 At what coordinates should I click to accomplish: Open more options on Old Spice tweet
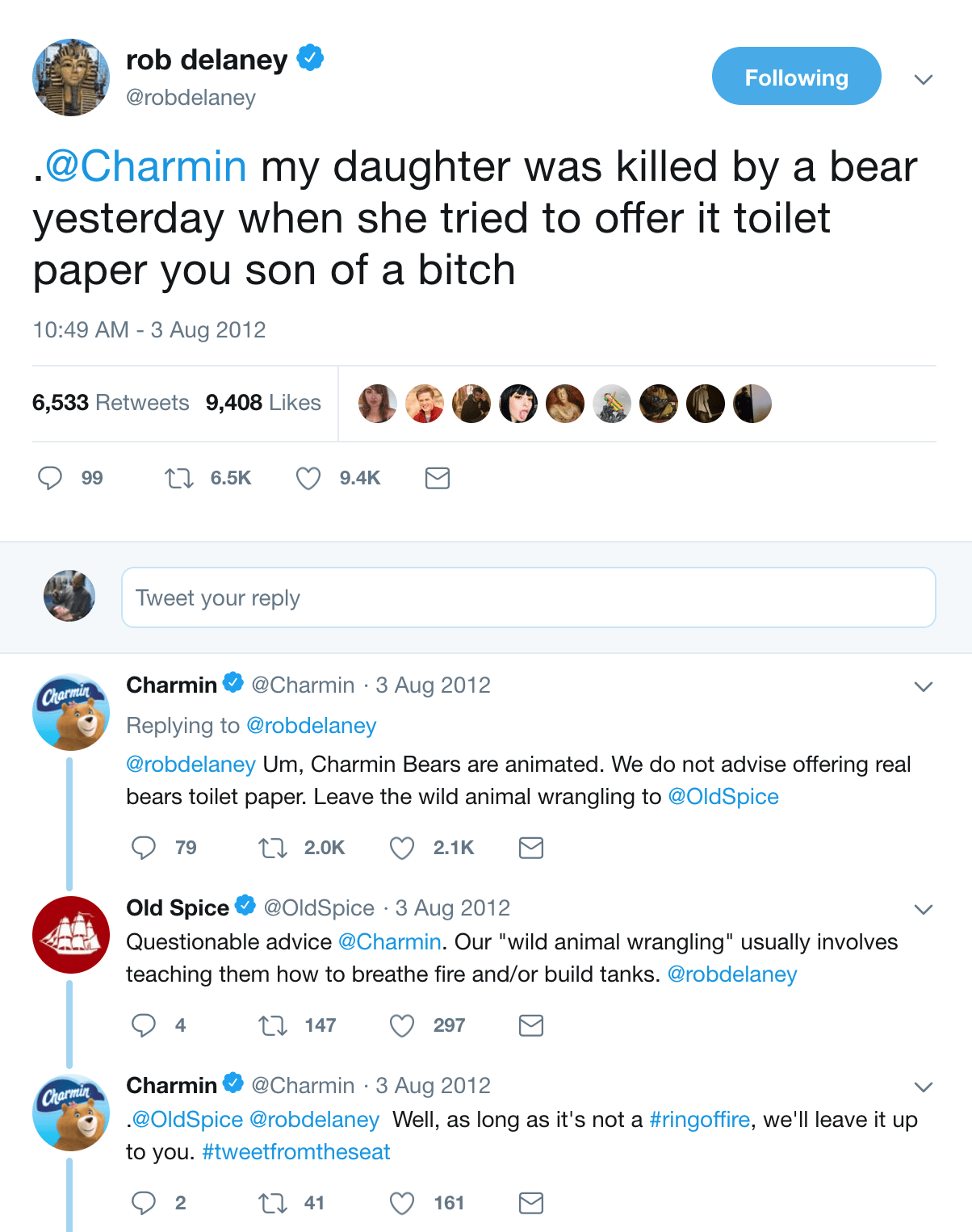(x=924, y=909)
